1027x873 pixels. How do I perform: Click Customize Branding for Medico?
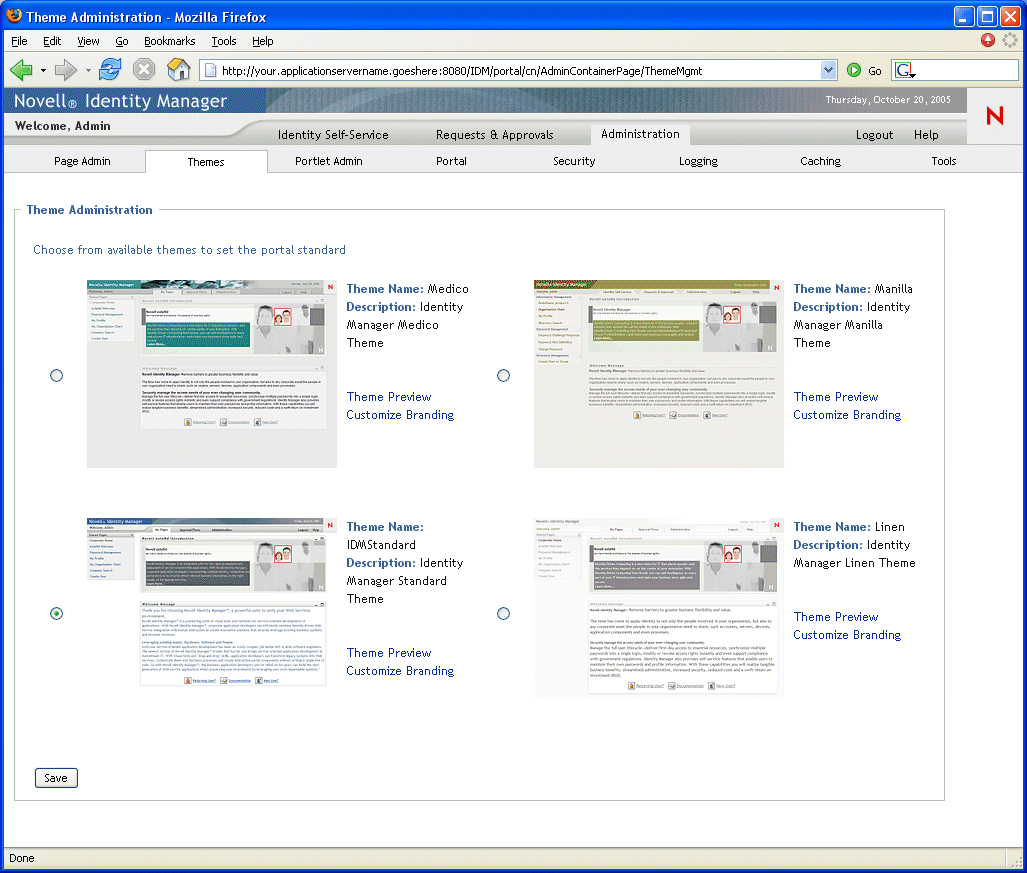(400, 415)
